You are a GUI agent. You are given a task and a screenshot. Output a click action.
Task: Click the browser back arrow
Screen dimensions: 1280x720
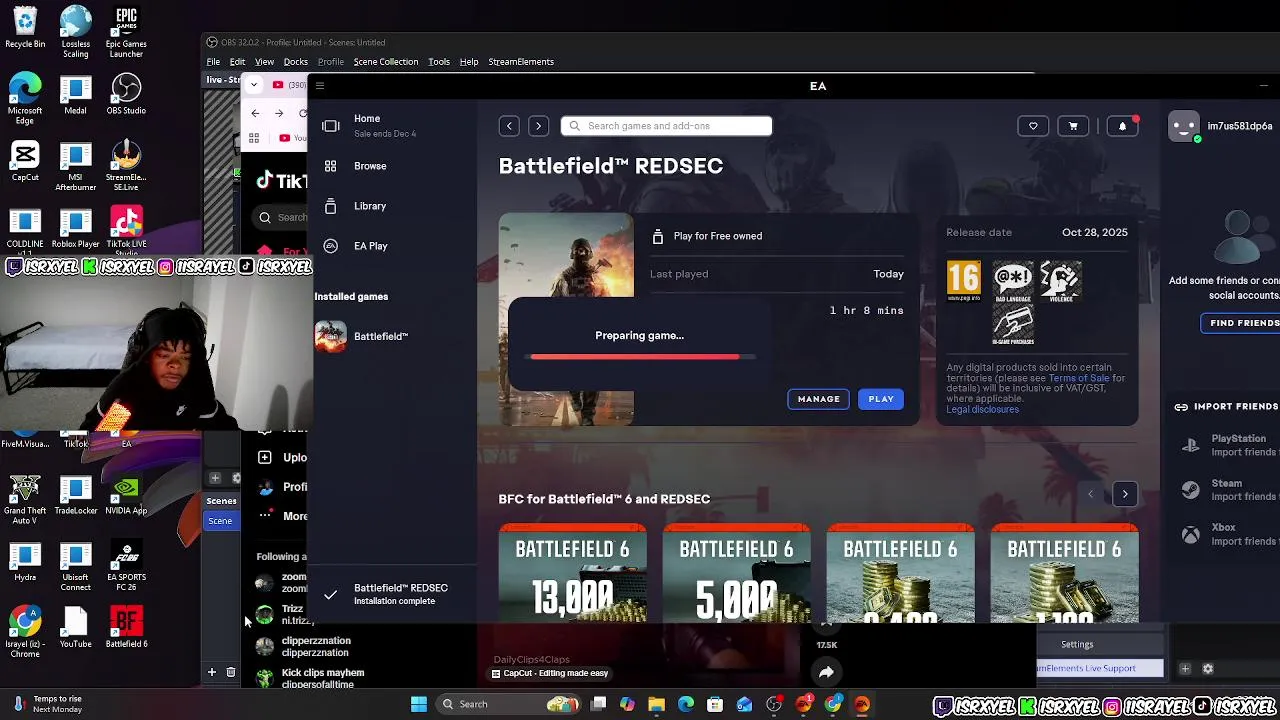click(x=255, y=113)
